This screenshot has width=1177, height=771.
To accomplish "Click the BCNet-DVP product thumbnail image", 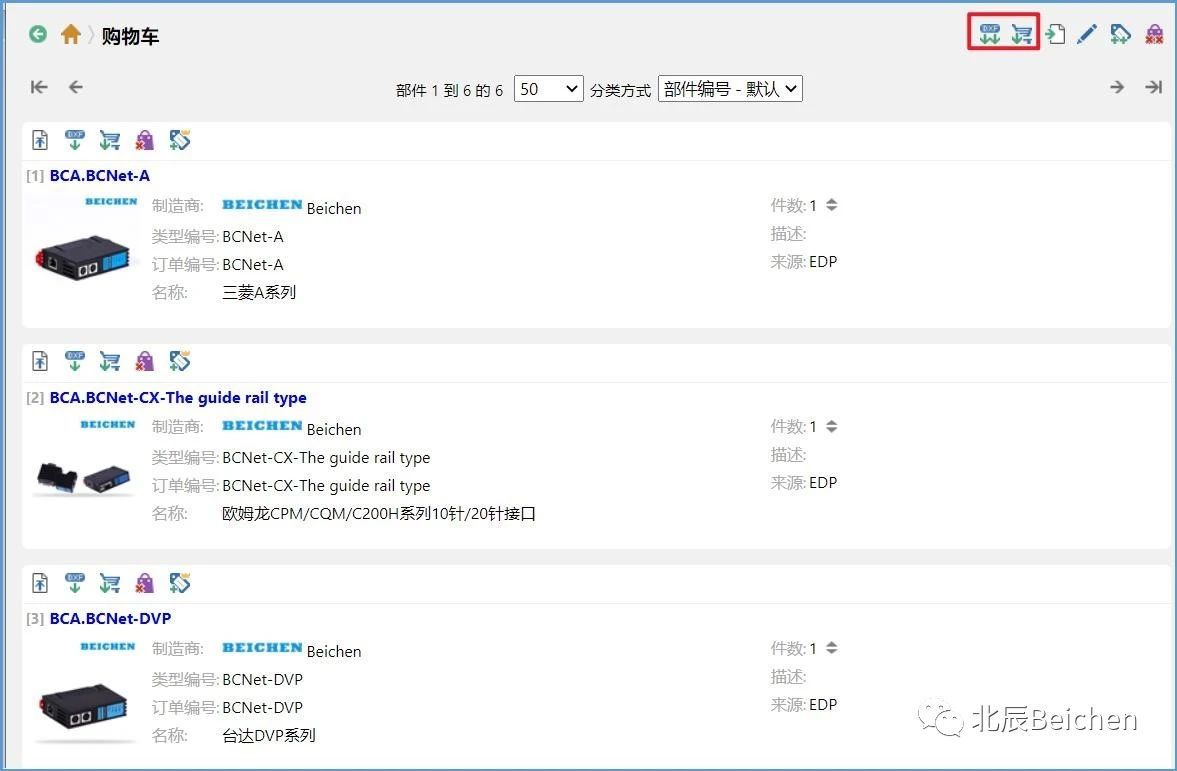I will [84, 701].
